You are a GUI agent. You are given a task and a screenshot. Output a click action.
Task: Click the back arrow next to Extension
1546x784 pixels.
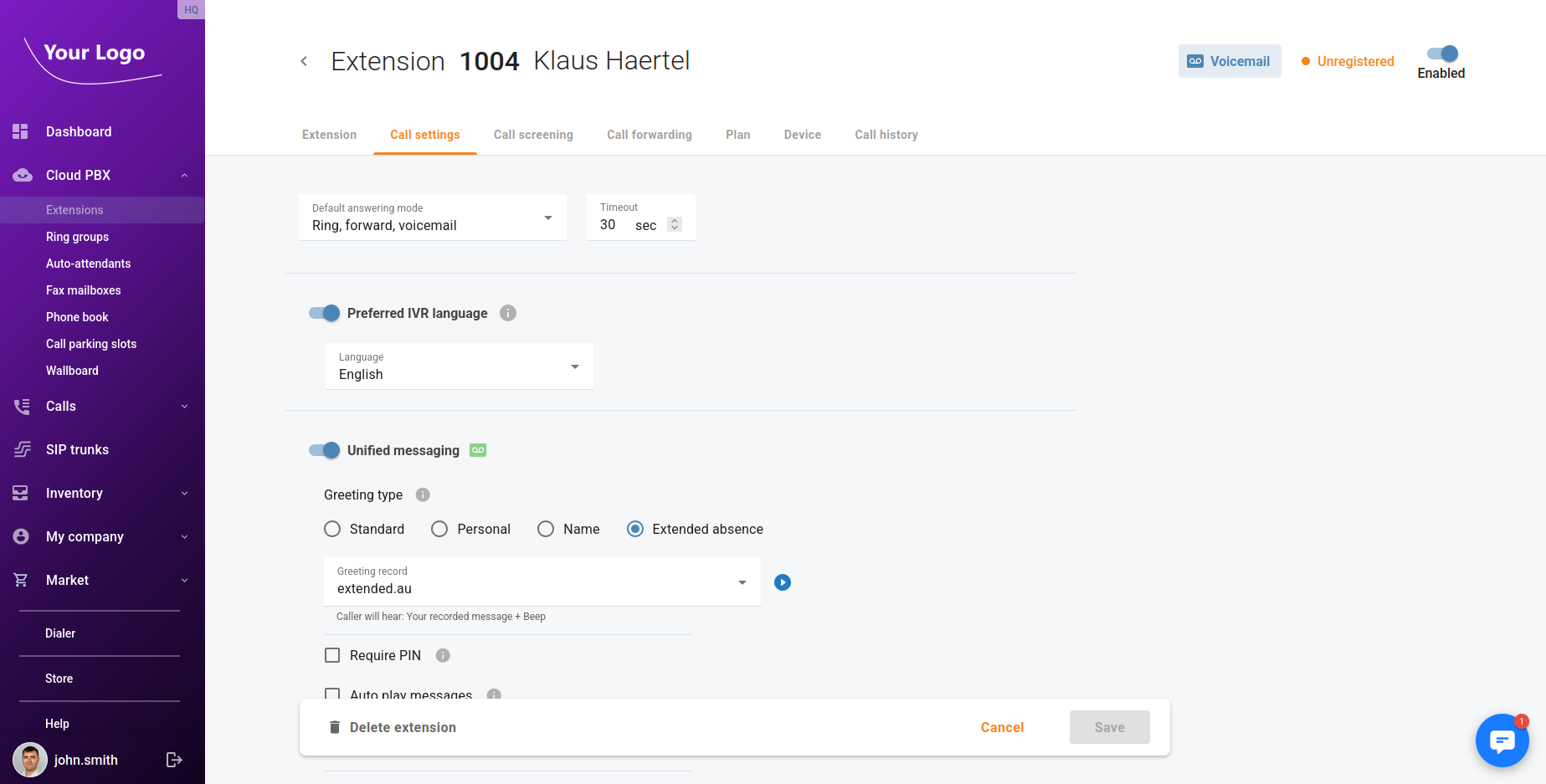(x=304, y=61)
